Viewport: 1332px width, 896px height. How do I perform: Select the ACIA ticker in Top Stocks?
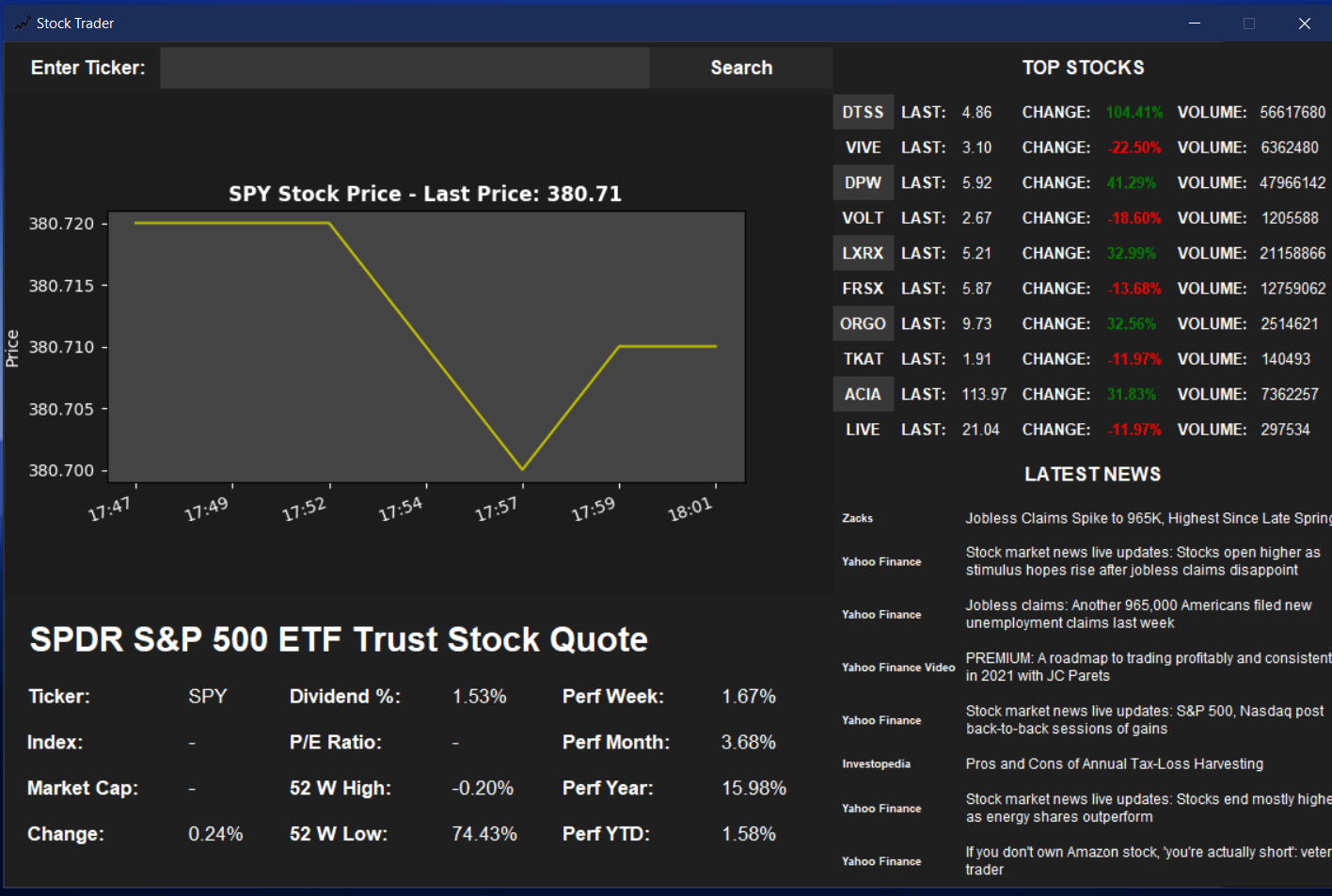pyautogui.click(x=863, y=394)
